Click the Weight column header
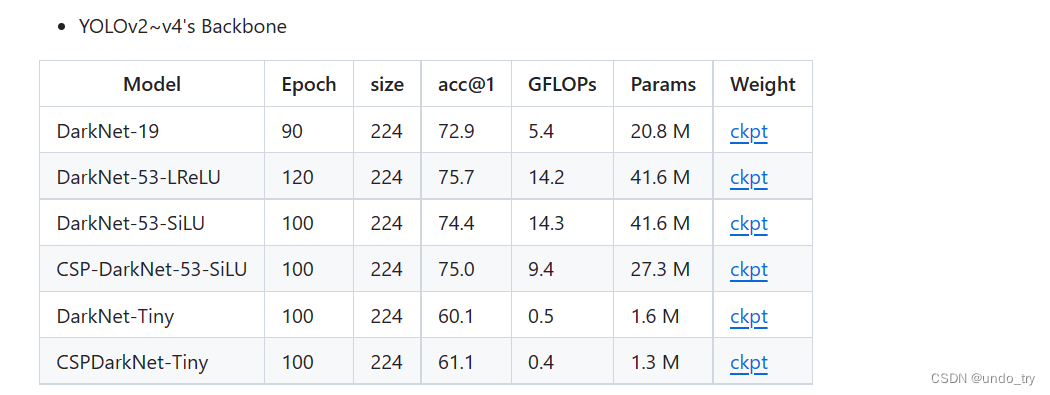 (763, 84)
